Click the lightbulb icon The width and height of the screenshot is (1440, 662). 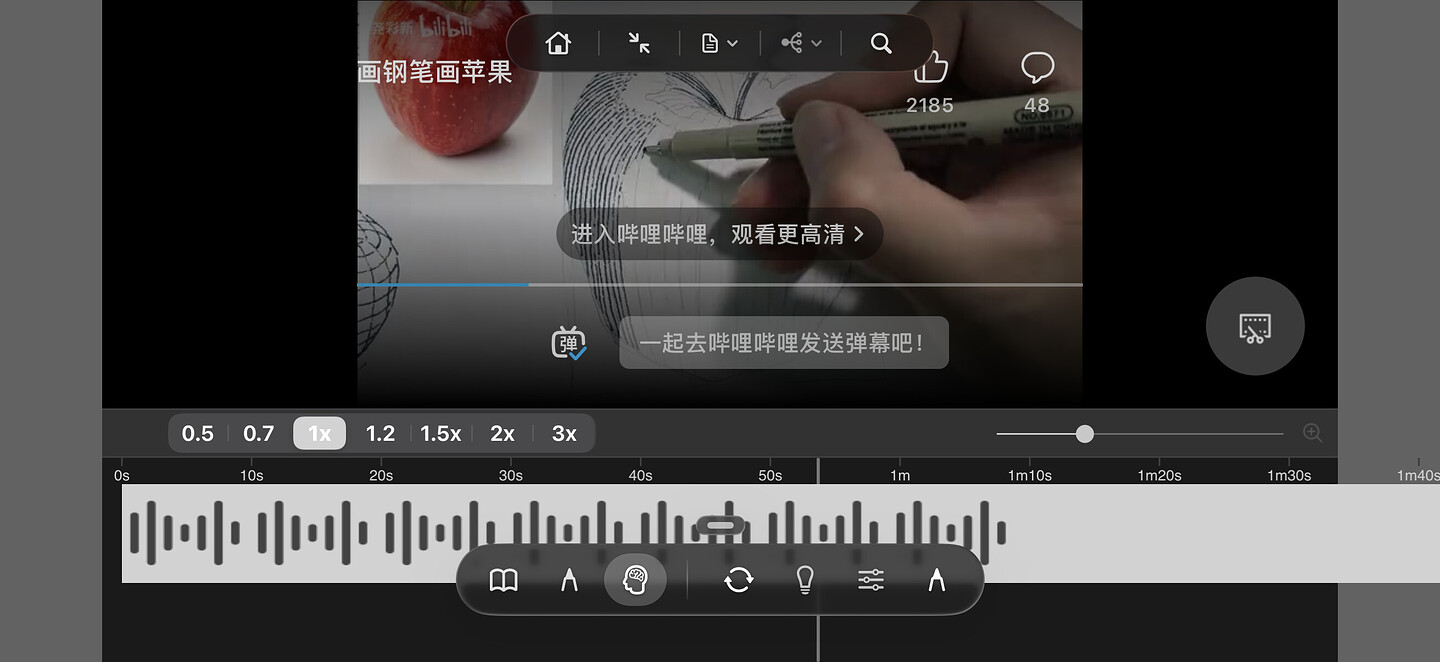(805, 580)
